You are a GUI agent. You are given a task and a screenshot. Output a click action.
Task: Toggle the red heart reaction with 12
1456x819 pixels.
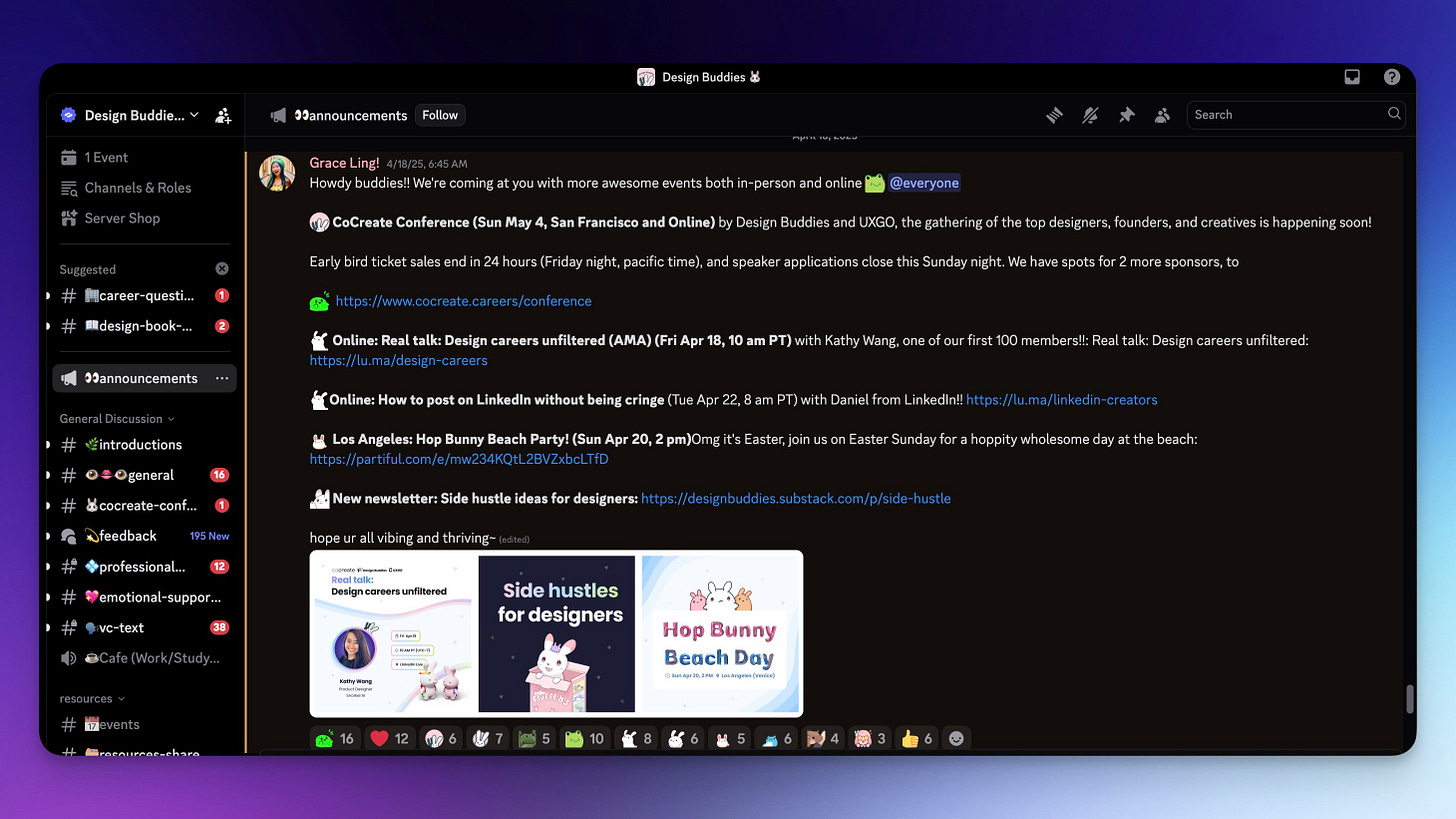[390, 739]
